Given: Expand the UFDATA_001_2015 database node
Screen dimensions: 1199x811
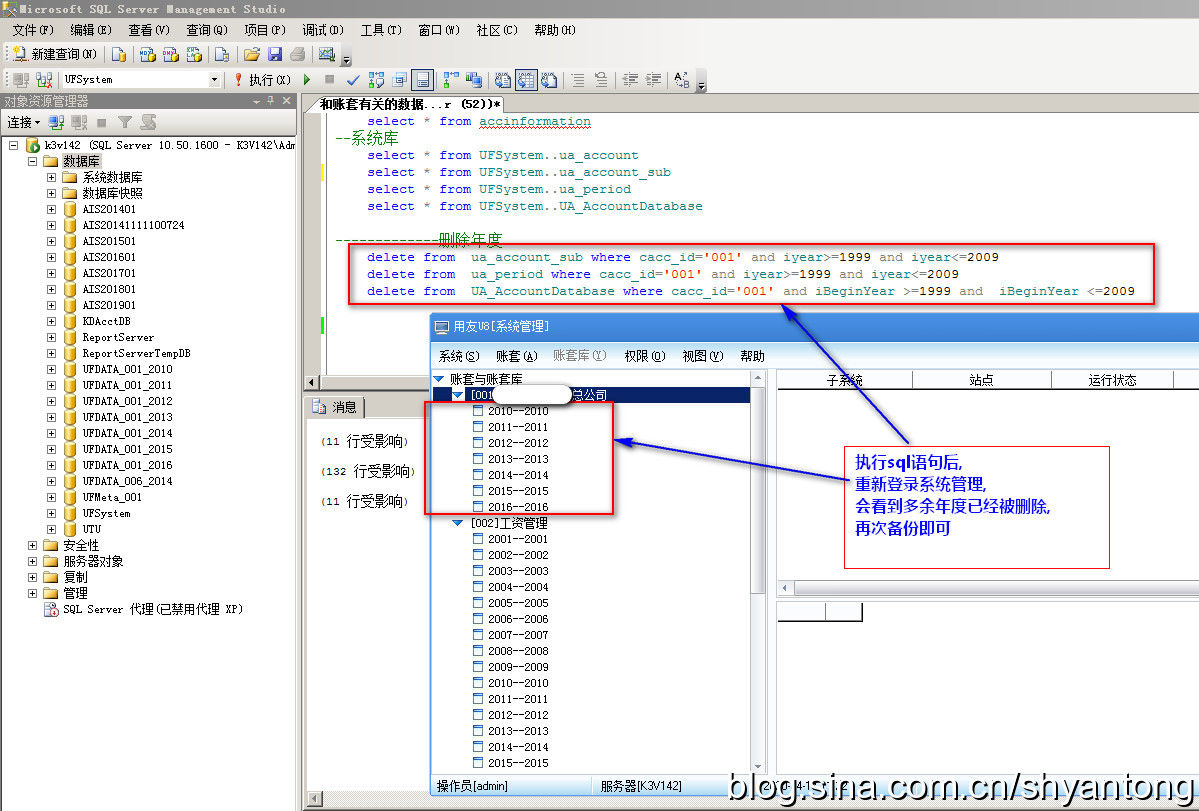Looking at the screenshot, I should (x=52, y=449).
